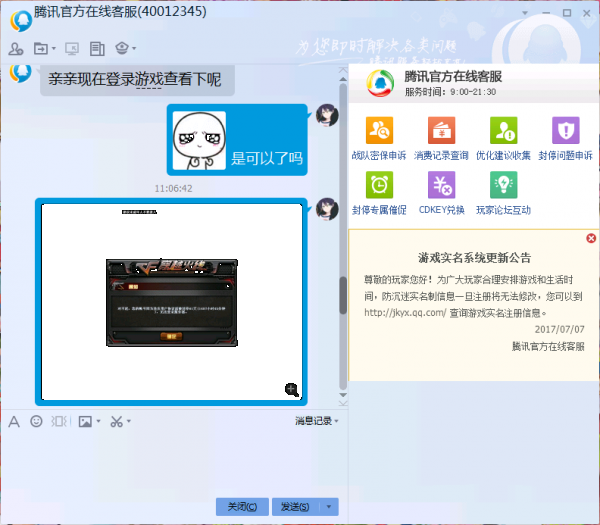Expand the send picture dropdown arrow
This screenshot has width=600, height=525.
click(98, 421)
